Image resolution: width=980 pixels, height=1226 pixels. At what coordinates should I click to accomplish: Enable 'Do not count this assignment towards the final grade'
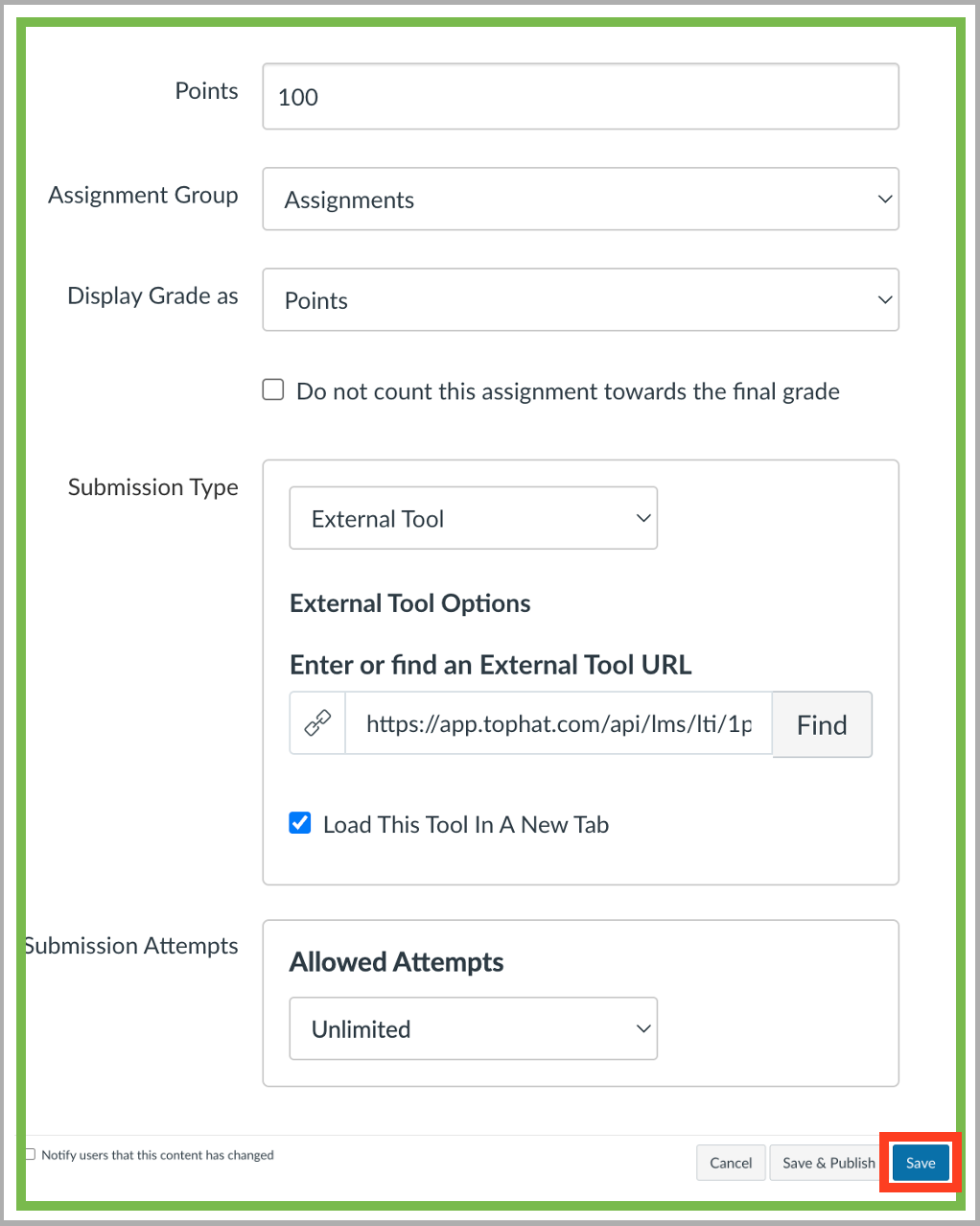point(272,389)
